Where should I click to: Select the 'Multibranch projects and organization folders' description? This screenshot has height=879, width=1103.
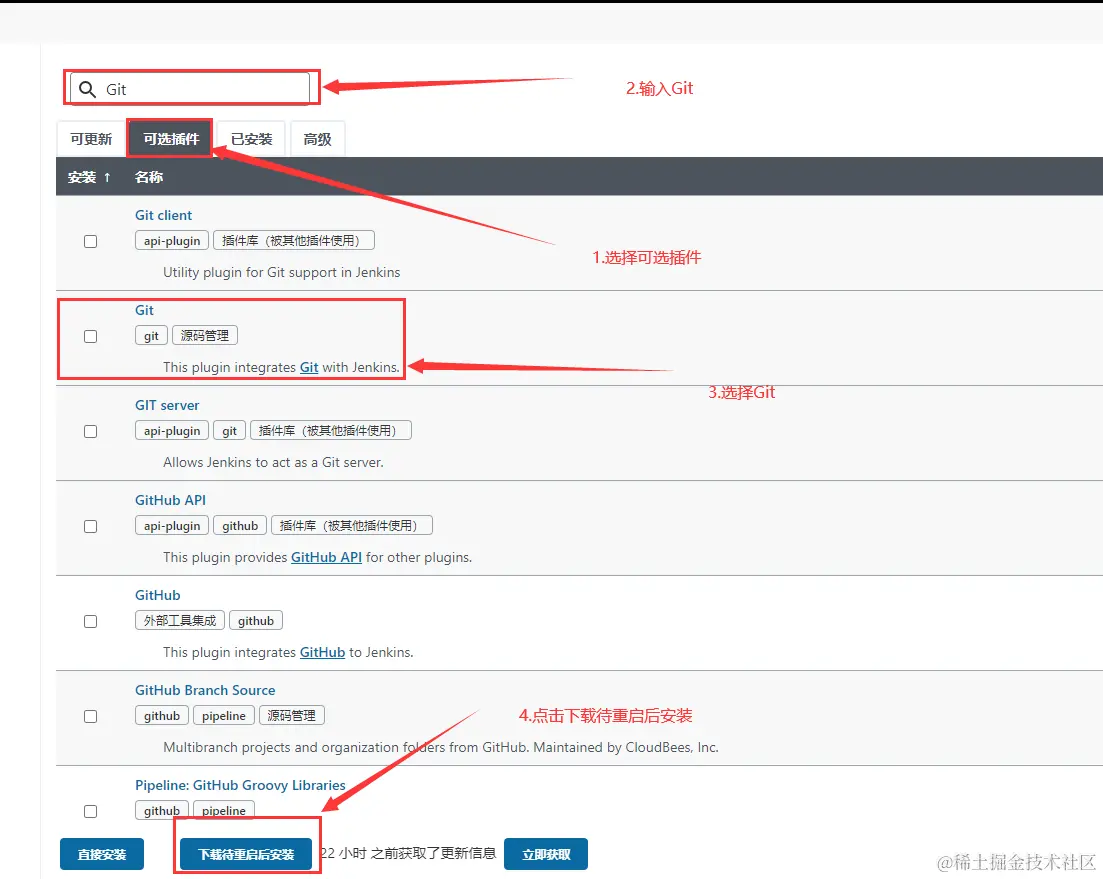point(440,747)
